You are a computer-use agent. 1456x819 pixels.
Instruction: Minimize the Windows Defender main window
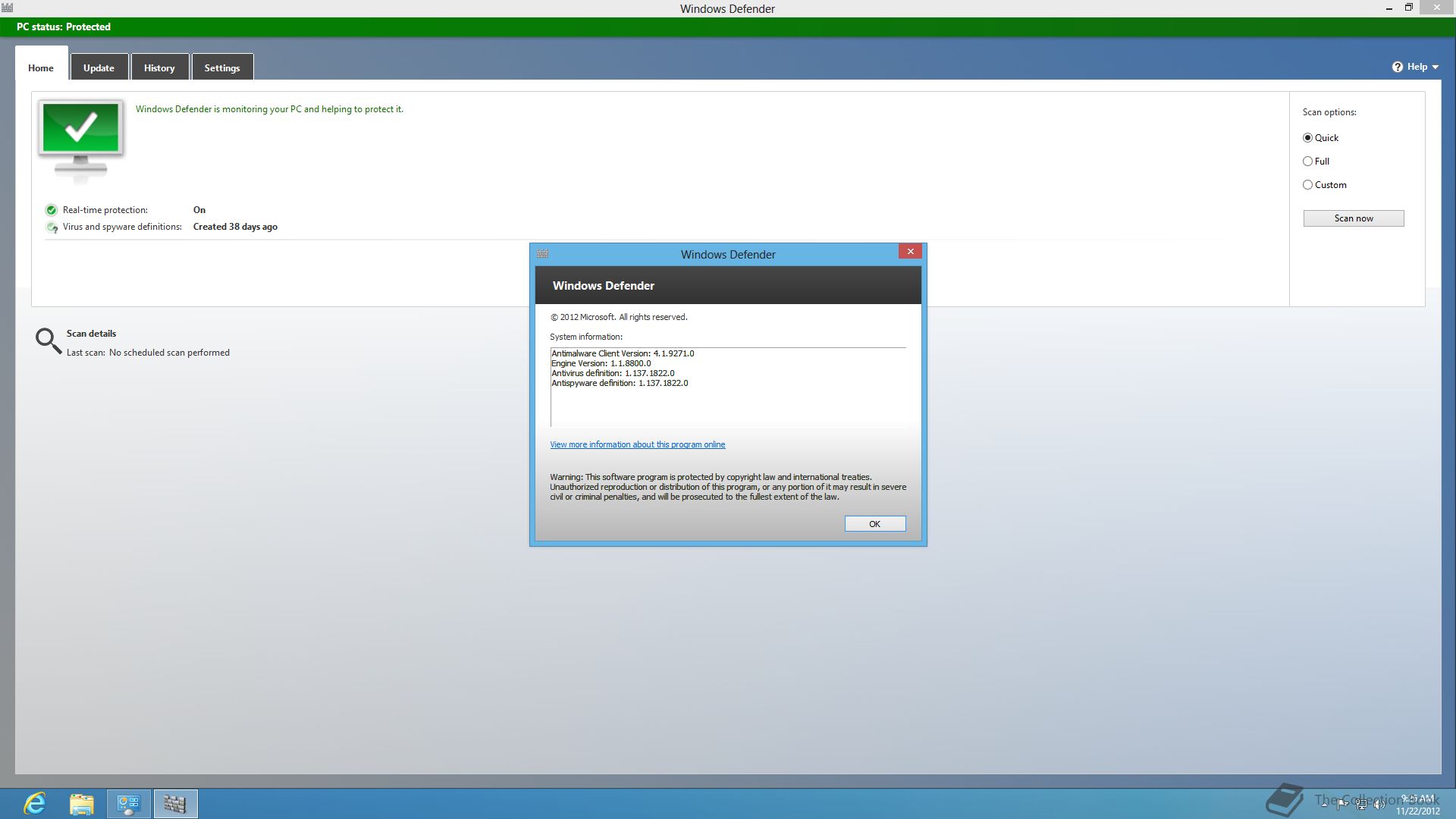(1389, 8)
